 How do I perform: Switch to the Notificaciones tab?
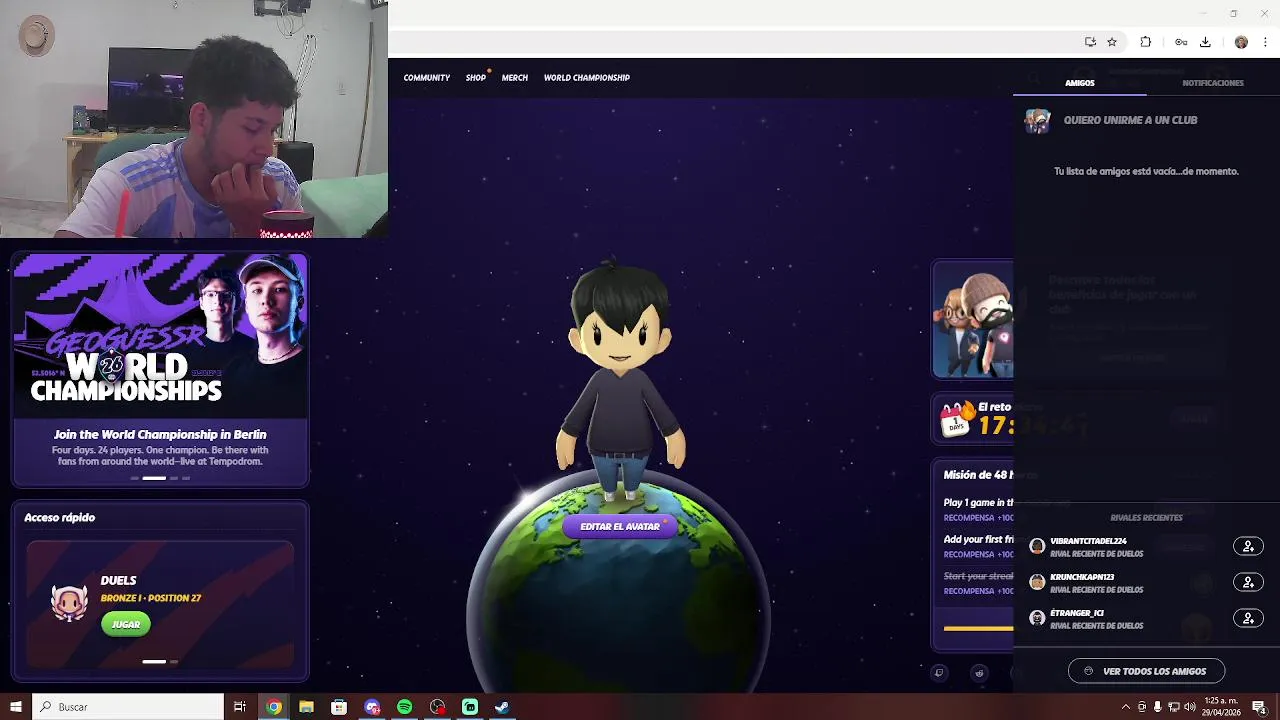click(x=1213, y=83)
